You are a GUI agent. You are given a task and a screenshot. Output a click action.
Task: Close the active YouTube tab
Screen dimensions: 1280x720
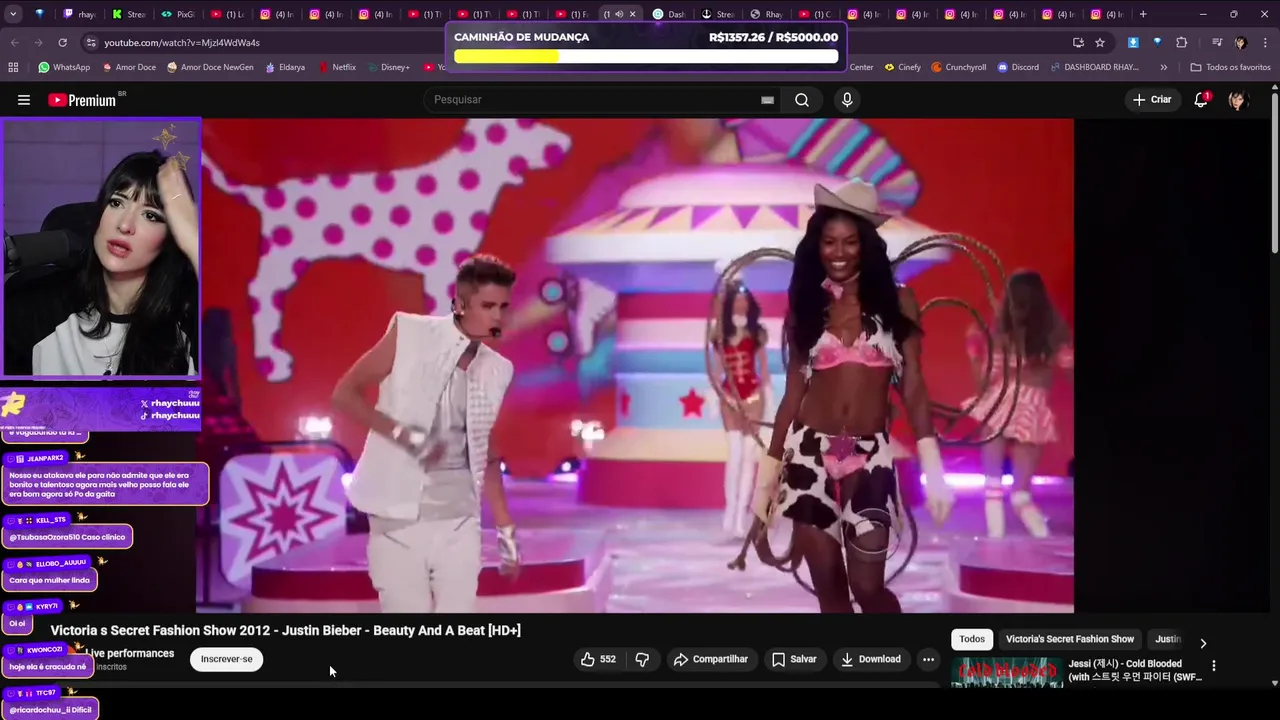[632, 14]
